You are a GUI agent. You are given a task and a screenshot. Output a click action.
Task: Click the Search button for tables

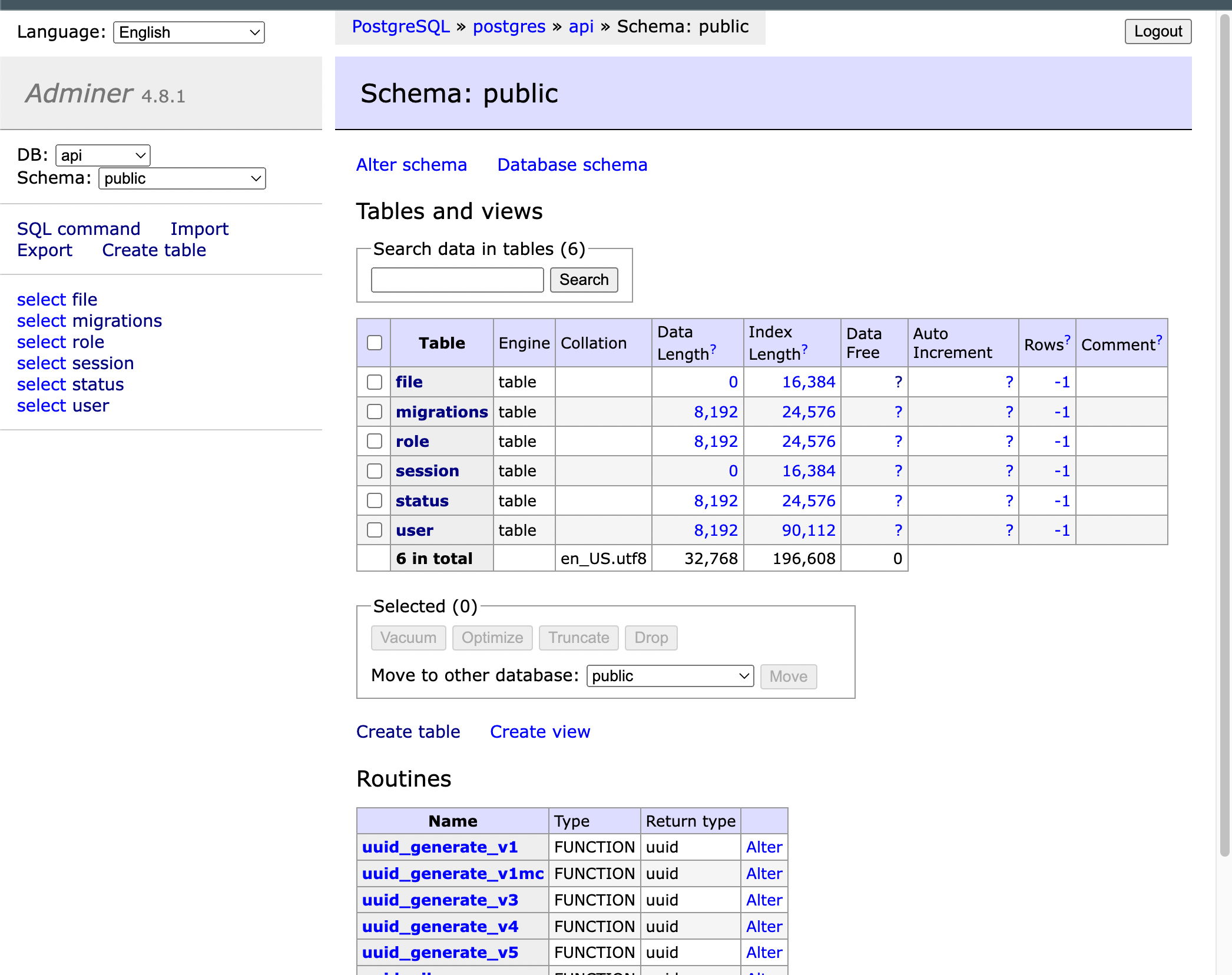click(x=584, y=280)
